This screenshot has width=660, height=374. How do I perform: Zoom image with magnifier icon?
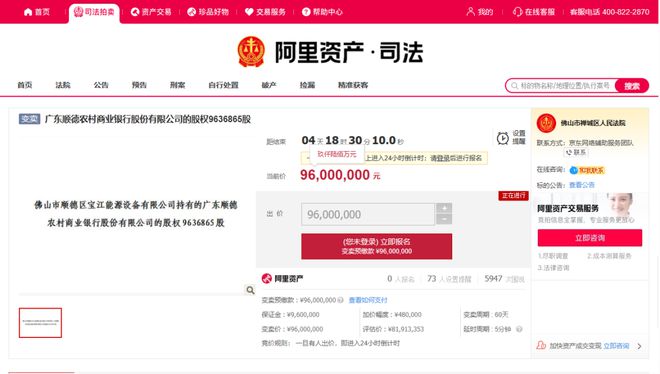(x=250, y=290)
